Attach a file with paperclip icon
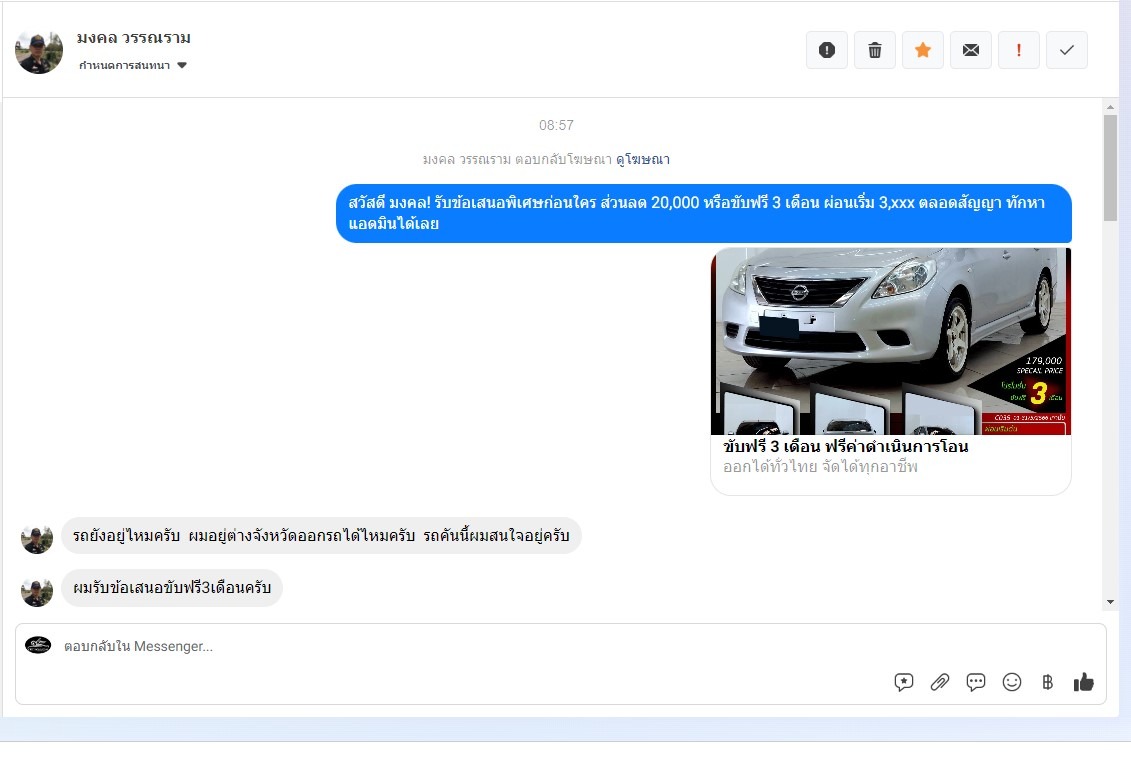The width and height of the screenshot is (1131, 760). [x=940, y=682]
